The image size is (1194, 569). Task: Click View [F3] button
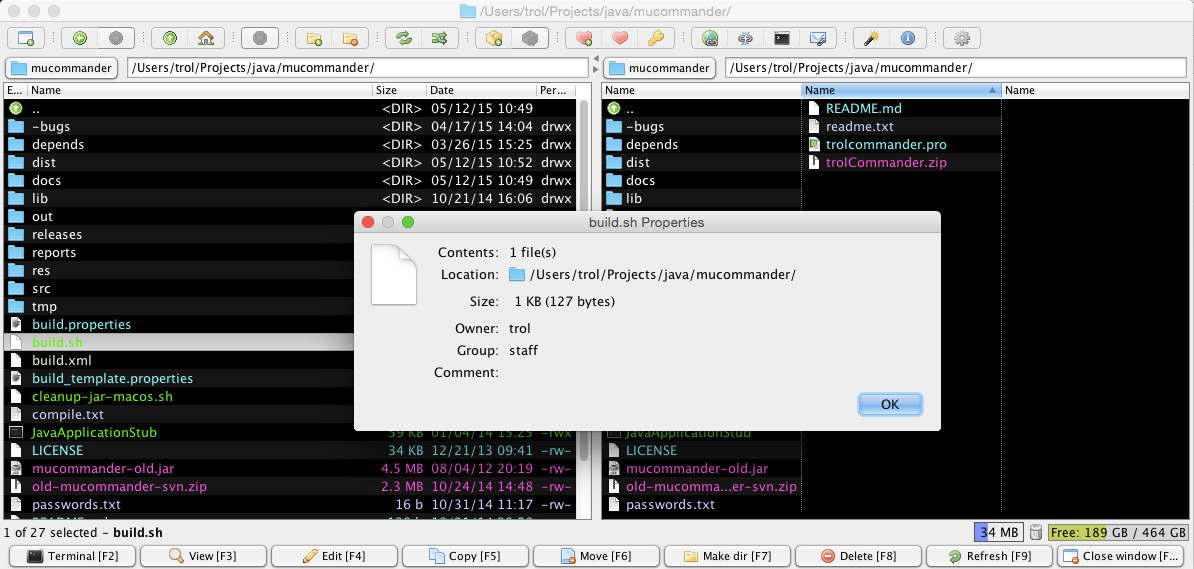click(202, 556)
